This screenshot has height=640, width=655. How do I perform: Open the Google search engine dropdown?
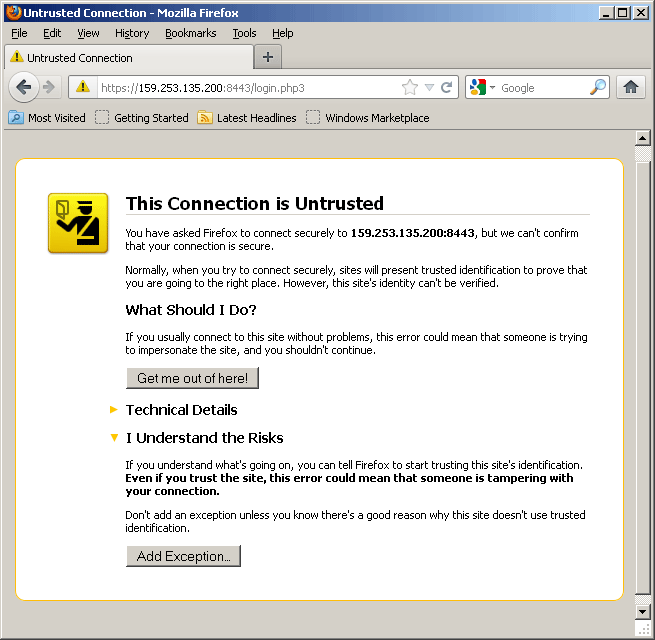pyautogui.click(x=482, y=88)
